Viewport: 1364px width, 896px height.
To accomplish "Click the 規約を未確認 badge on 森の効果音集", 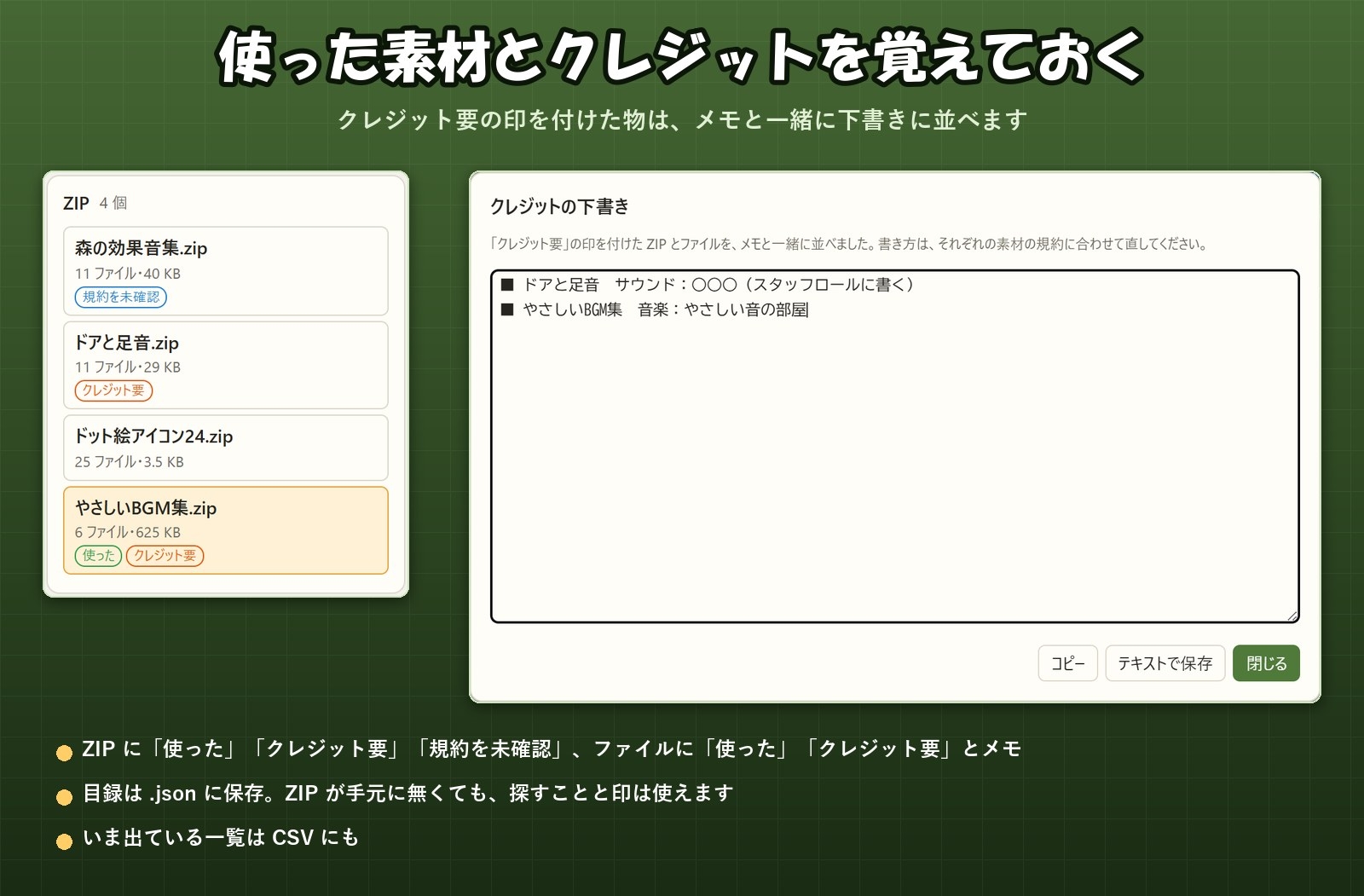I will click(x=121, y=297).
